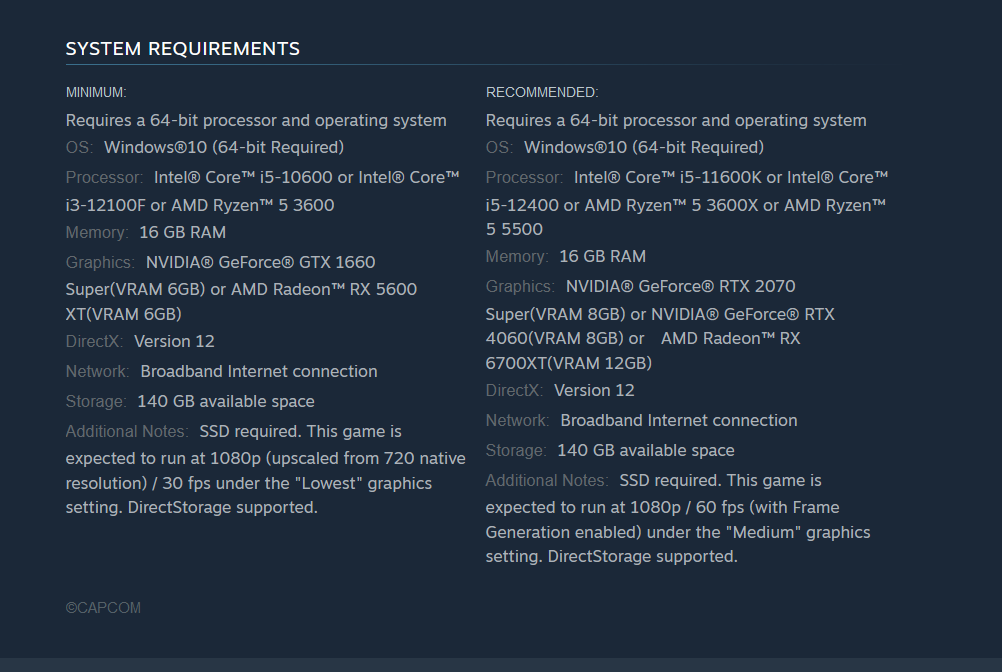
Task: Click the OS label under Minimum
Action: pyautogui.click(x=79, y=147)
